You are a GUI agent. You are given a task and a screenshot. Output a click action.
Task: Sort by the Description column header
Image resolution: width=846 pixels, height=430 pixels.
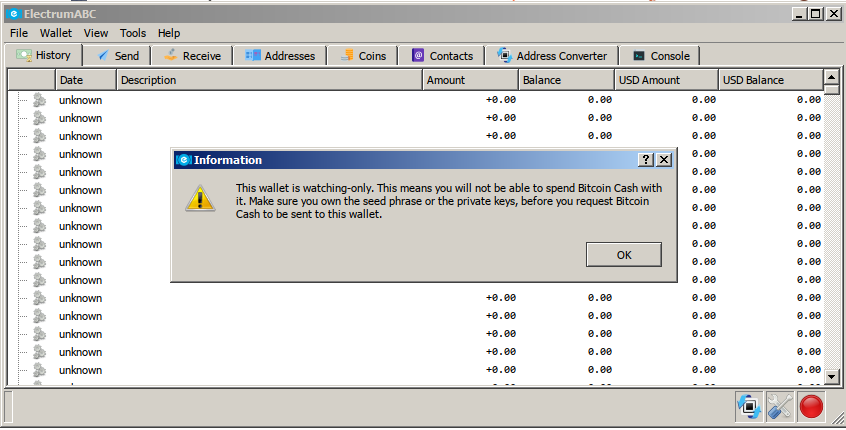(x=269, y=80)
